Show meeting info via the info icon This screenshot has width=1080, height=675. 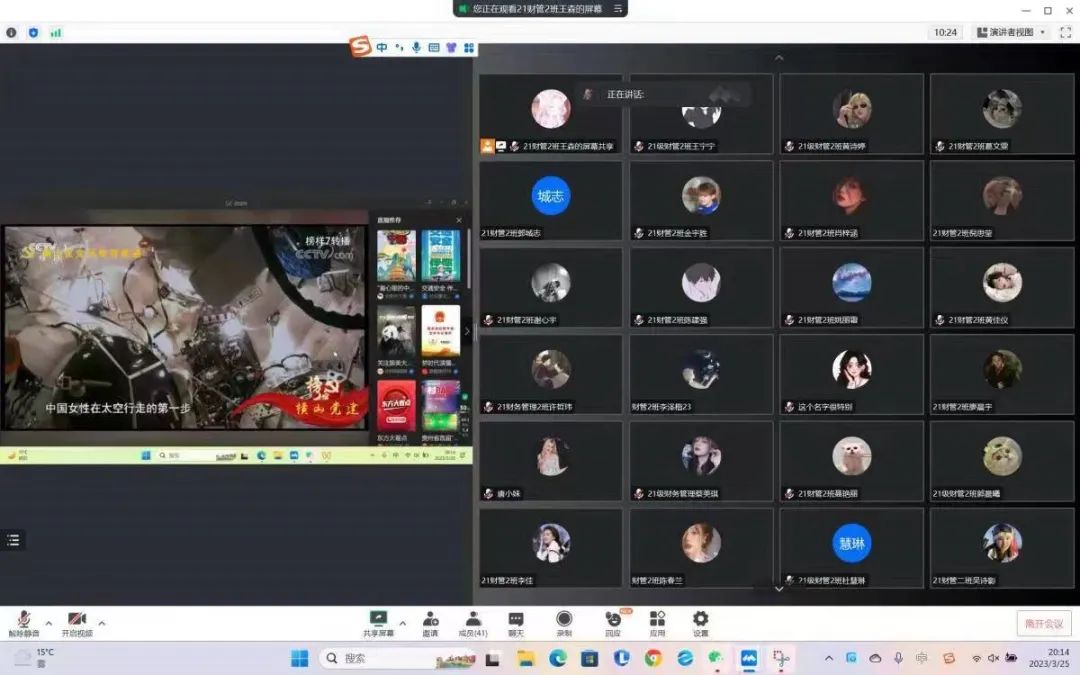point(11,32)
